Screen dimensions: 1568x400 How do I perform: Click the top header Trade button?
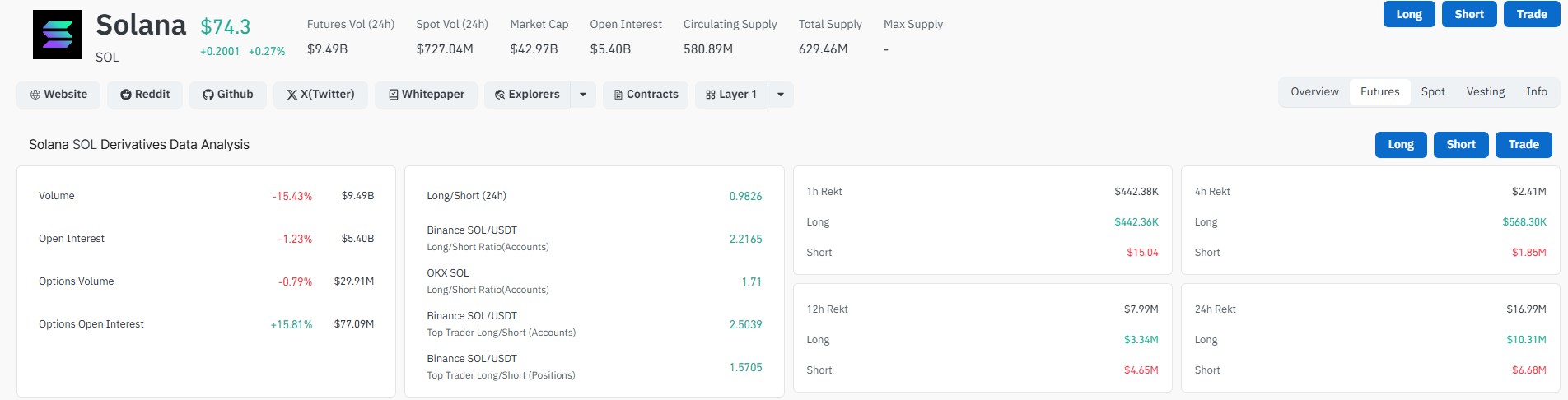pos(1532,14)
